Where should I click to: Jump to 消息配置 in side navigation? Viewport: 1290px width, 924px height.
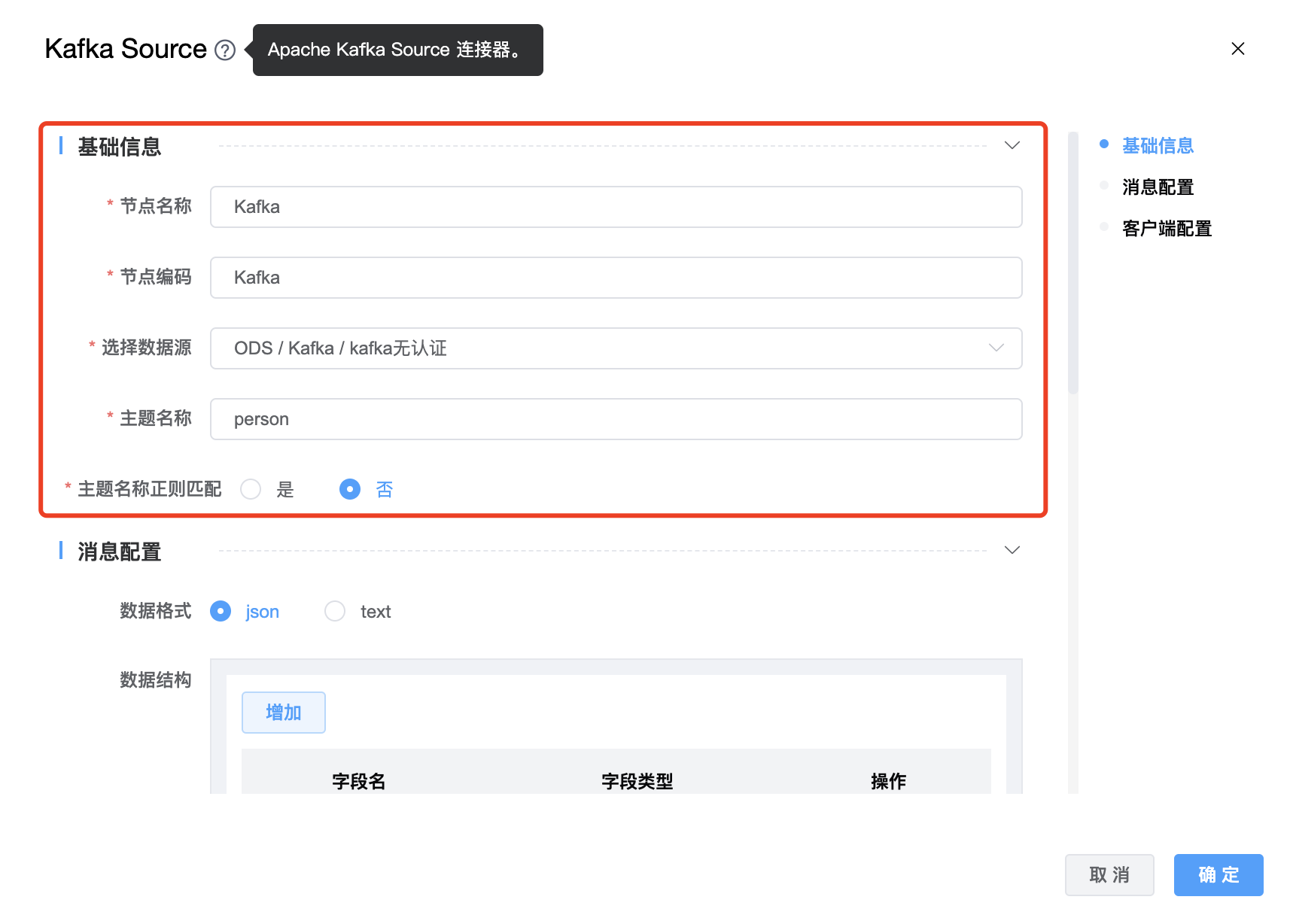(1157, 187)
